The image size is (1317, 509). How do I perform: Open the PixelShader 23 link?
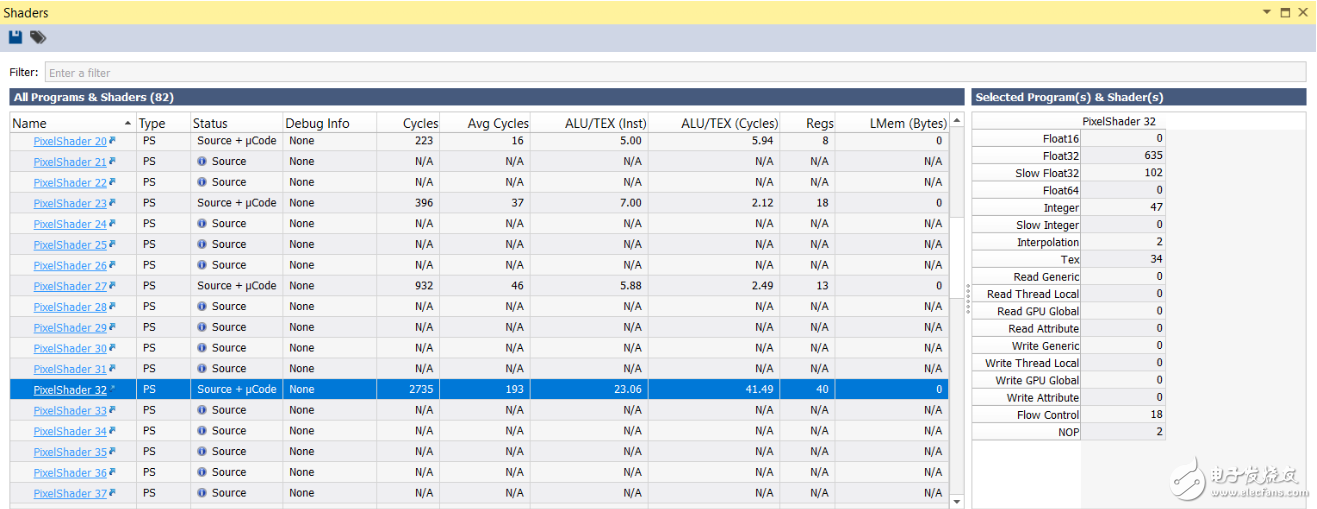click(70, 203)
